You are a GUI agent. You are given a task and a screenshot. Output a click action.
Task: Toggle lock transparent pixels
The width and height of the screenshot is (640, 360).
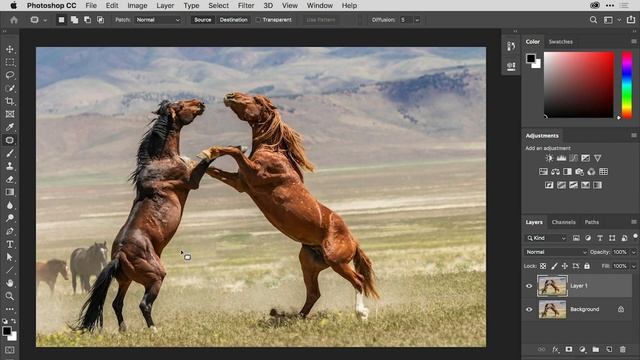pos(543,266)
